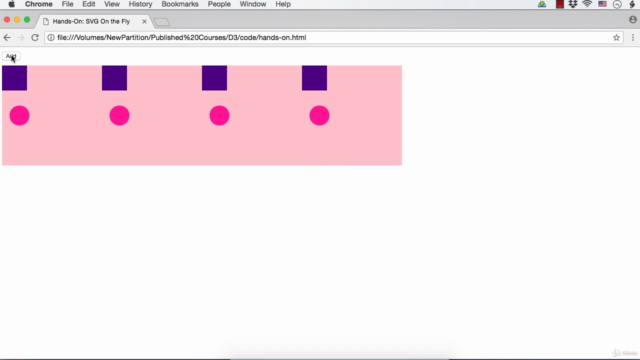640x360 pixels.
Task: Close the Hands-On: SVG On the Fly tab
Action: coord(144,21)
